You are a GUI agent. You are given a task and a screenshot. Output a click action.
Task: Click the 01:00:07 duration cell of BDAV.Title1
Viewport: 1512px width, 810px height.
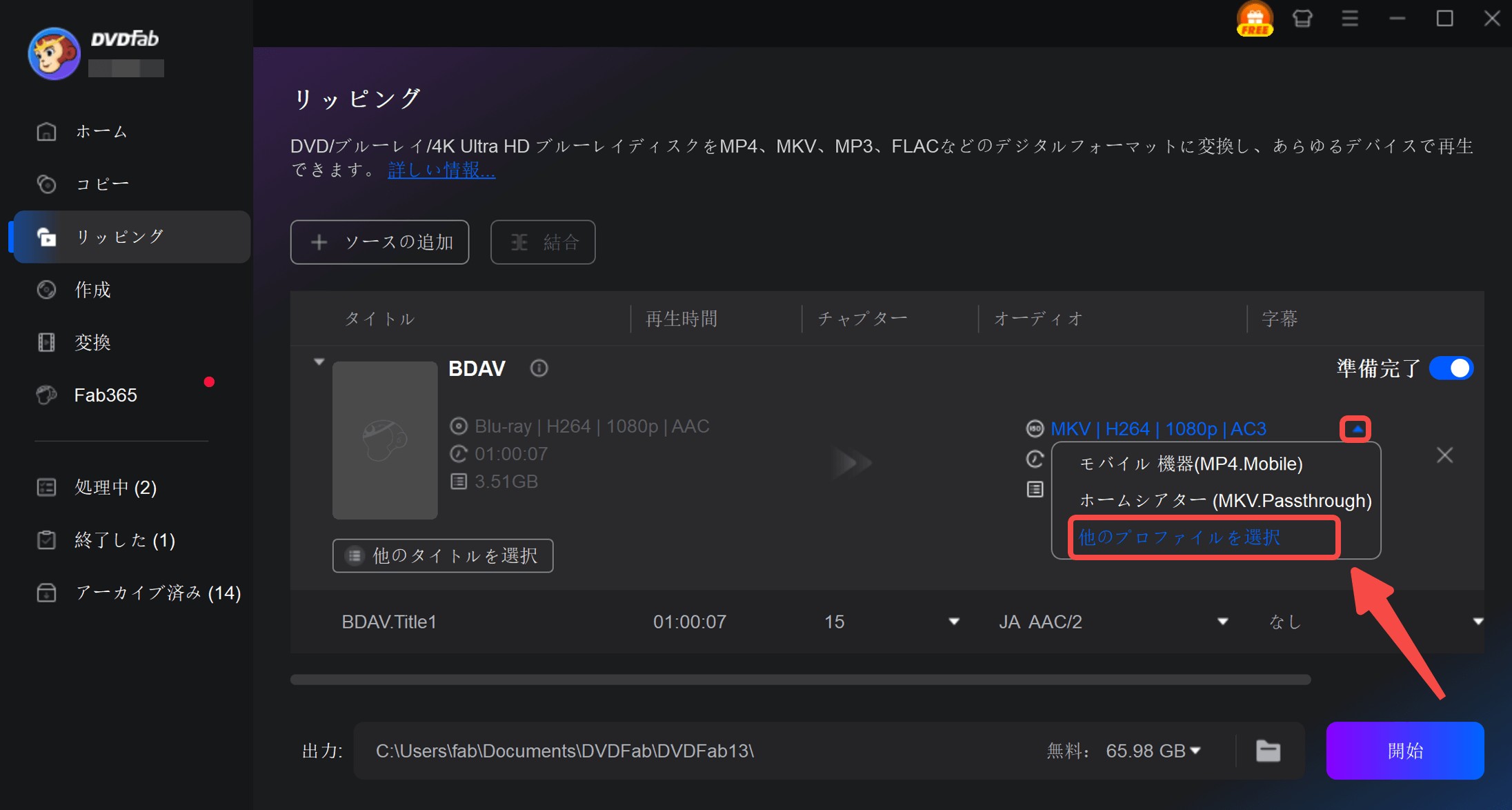[x=690, y=622]
